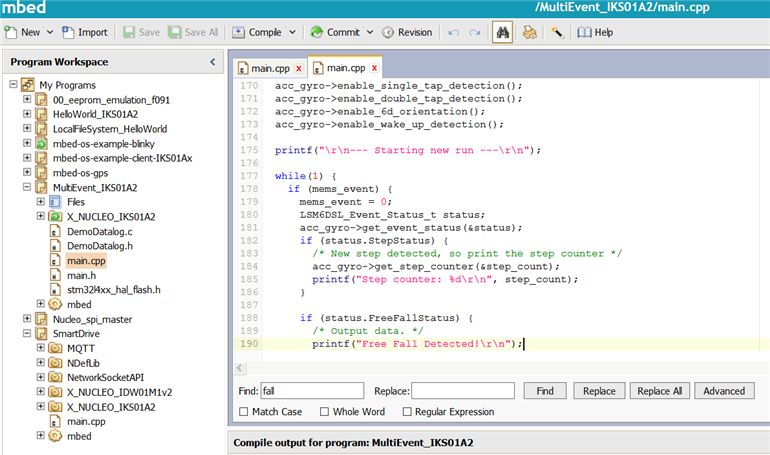Viewport: 770px width, 455px height.
Task: Click the binoculars Find icon
Action: pyautogui.click(x=503, y=32)
